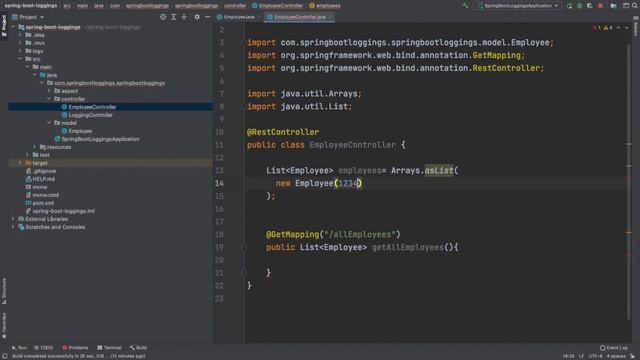The height and width of the screenshot is (360, 640).
Task: Collapse the java folder
Action: click(x=35, y=75)
